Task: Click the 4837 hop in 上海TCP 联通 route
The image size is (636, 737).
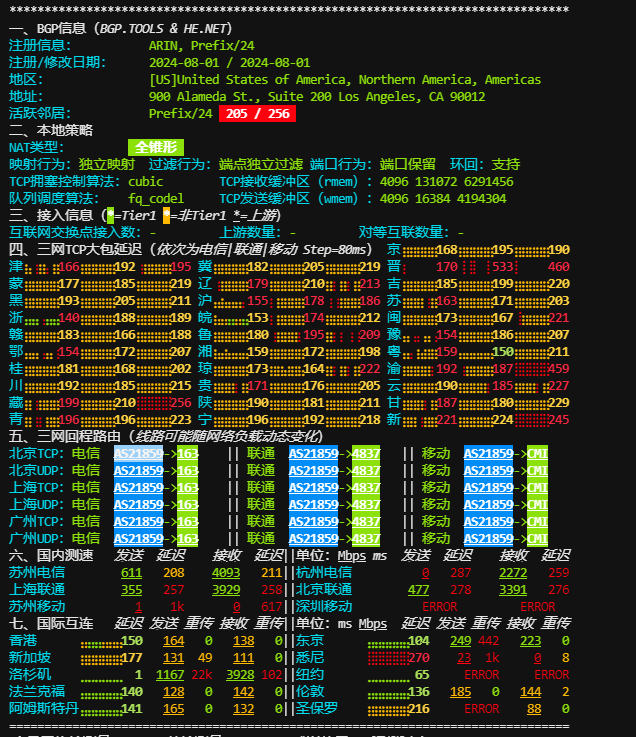Action: pos(365,487)
